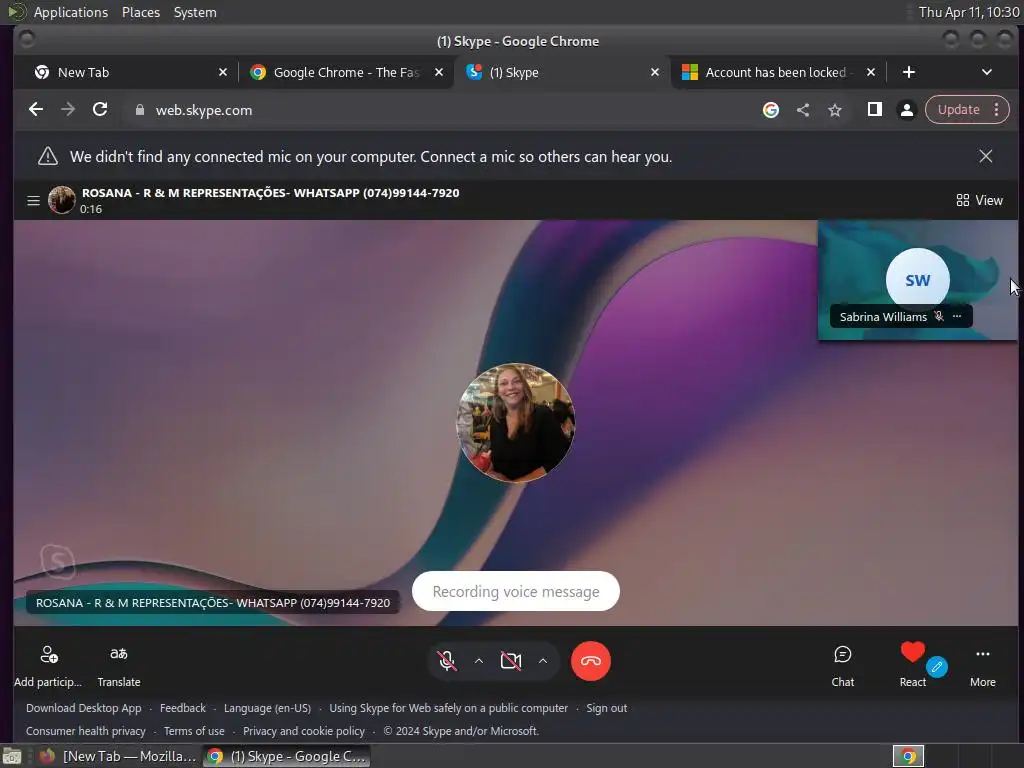The height and width of the screenshot is (768, 1024).
Task: Expand camera options chevron
Action: [543, 661]
